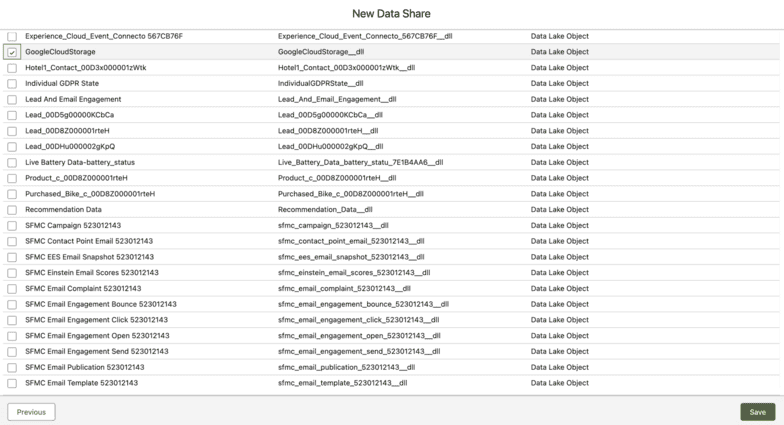
Task: Check the Purchased_Bike_c row checkbox
Action: (12, 194)
